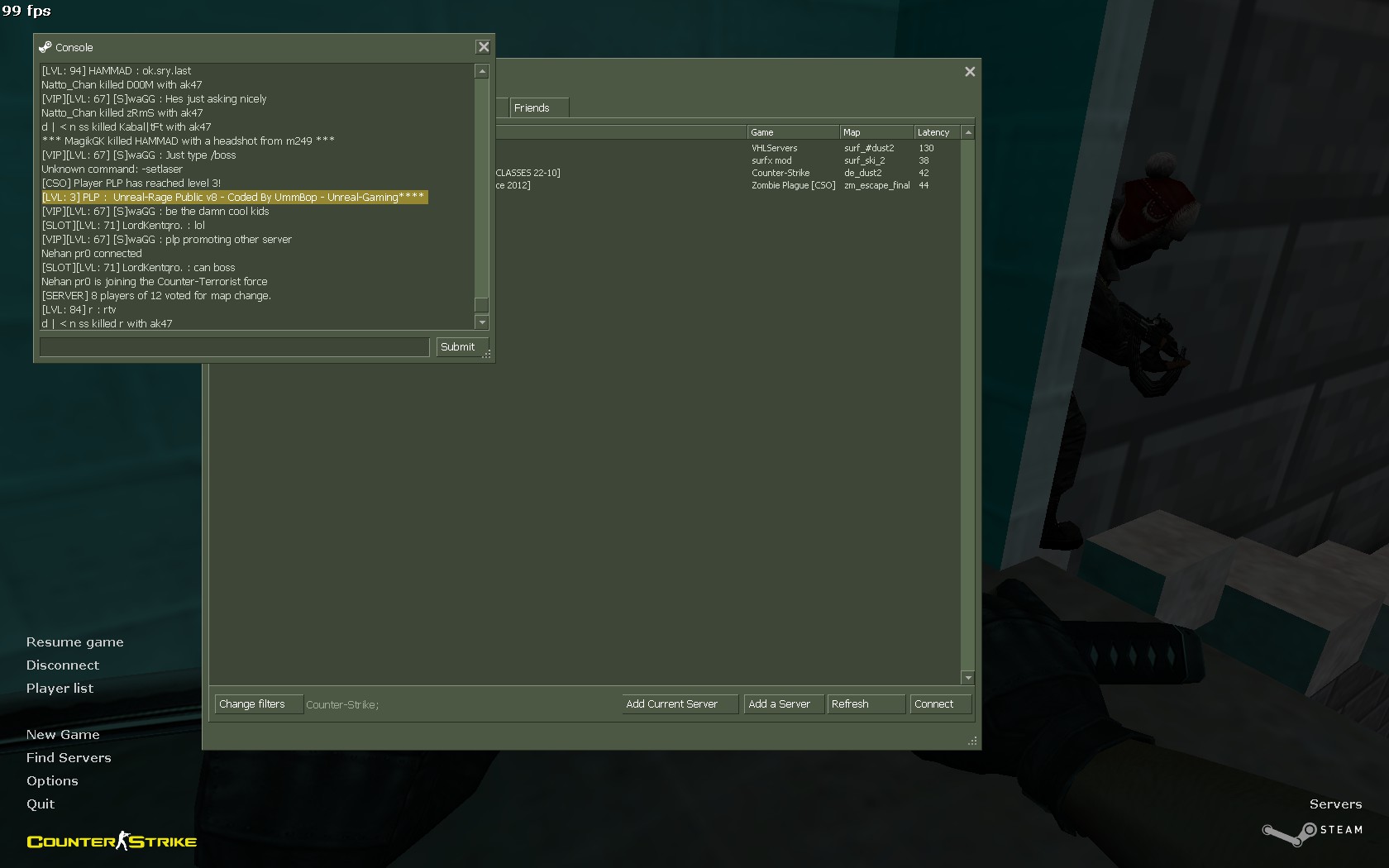Sort servers by Game column

click(792, 132)
